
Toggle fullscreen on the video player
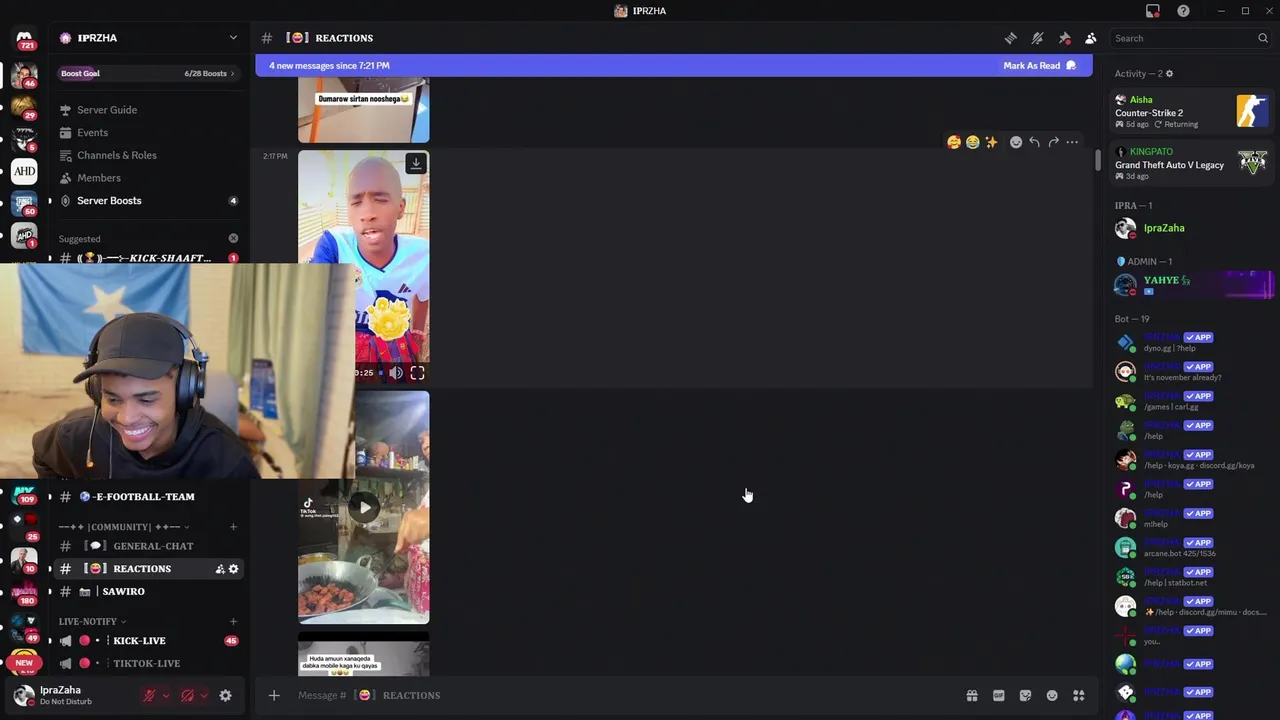(417, 373)
